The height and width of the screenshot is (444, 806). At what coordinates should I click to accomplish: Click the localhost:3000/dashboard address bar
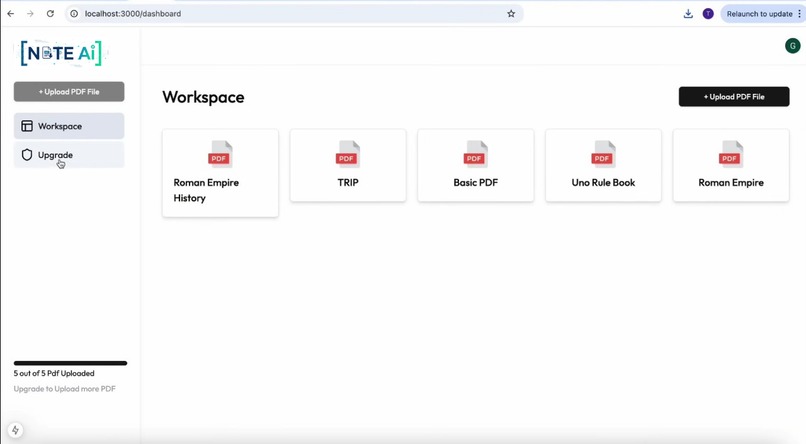[x=293, y=14]
